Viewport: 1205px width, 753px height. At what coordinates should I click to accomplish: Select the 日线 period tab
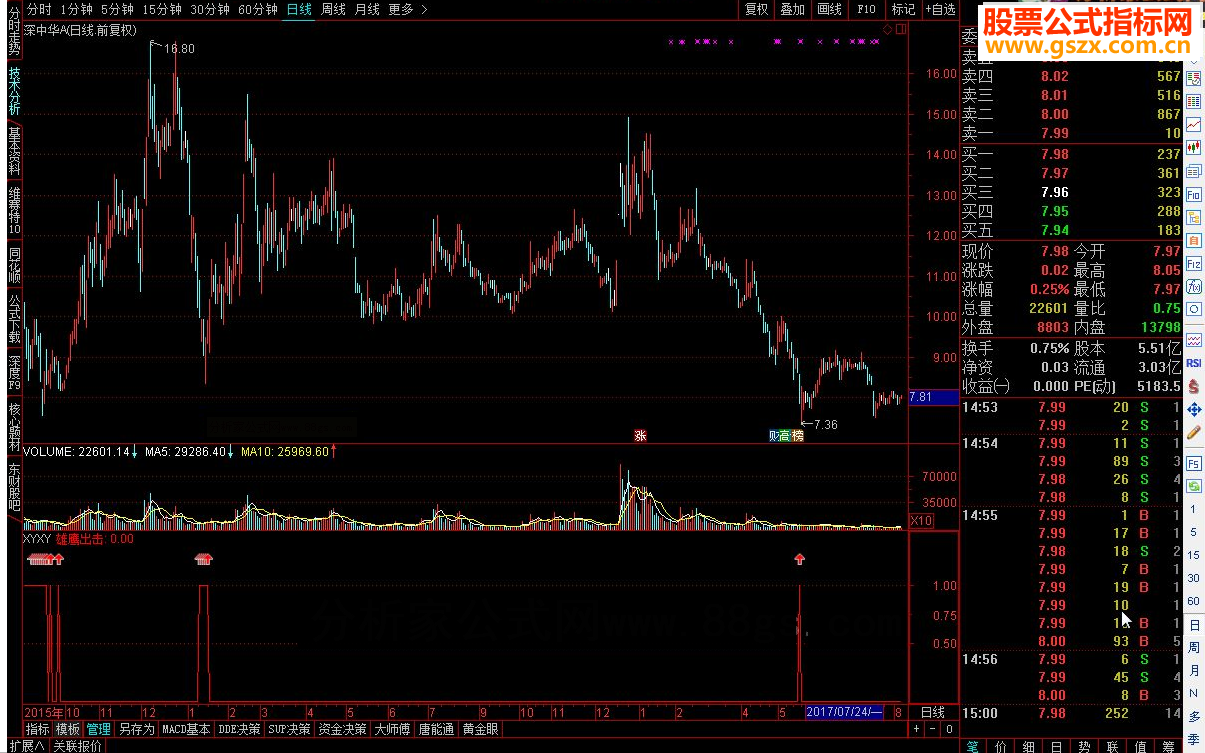[x=299, y=9]
